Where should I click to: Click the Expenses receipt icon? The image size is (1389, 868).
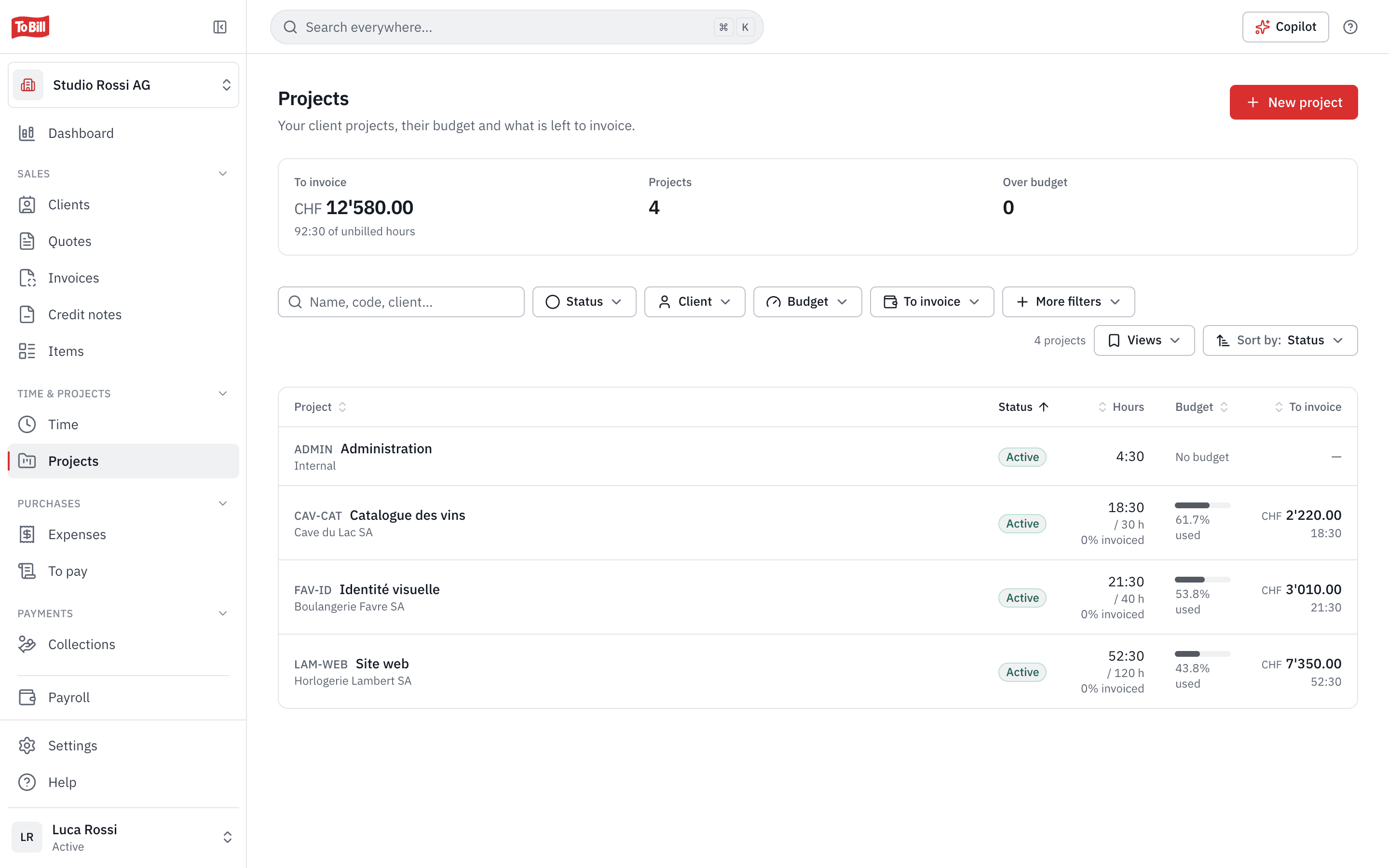click(x=27, y=534)
